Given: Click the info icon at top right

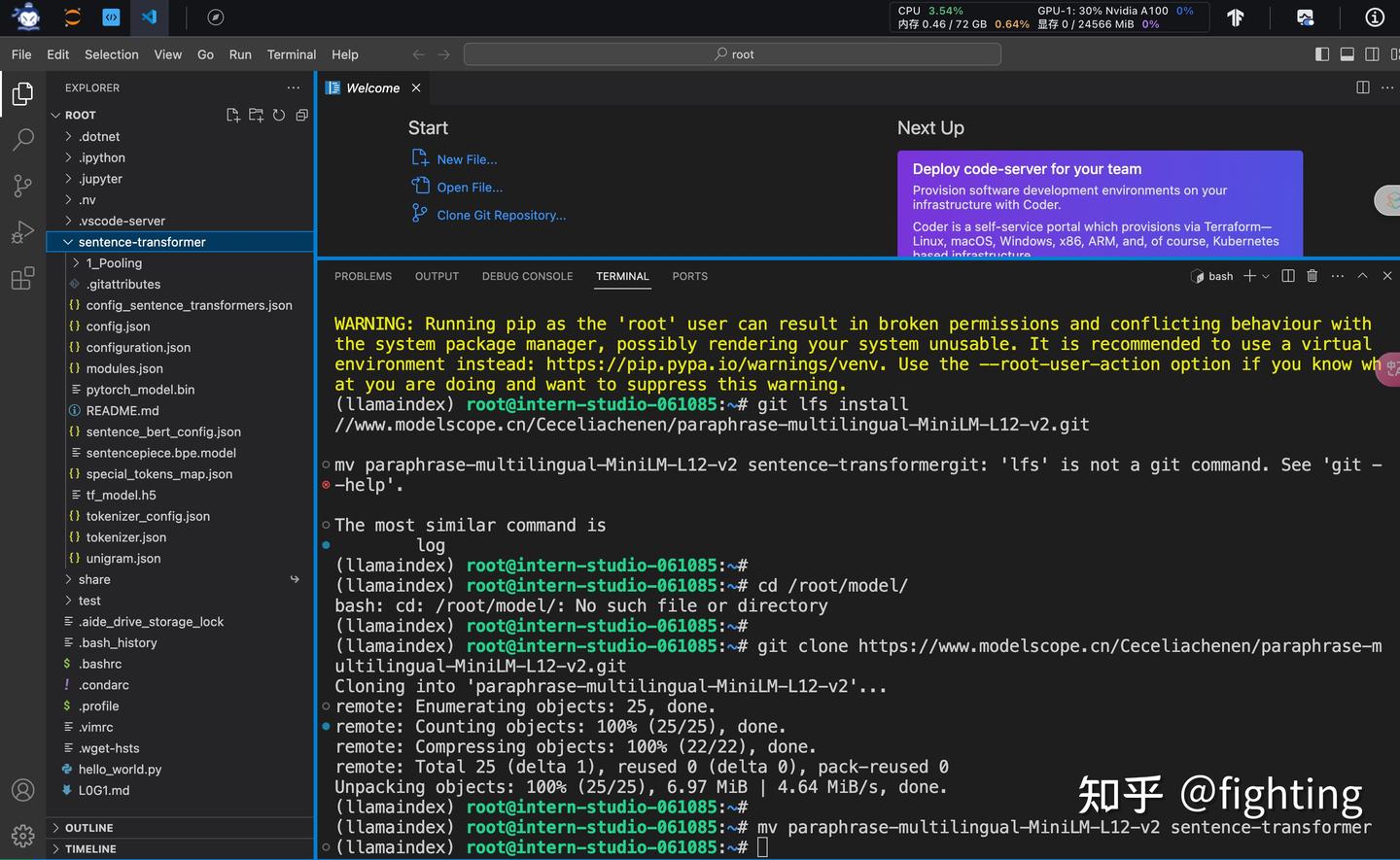Looking at the screenshot, I should [x=1375, y=17].
